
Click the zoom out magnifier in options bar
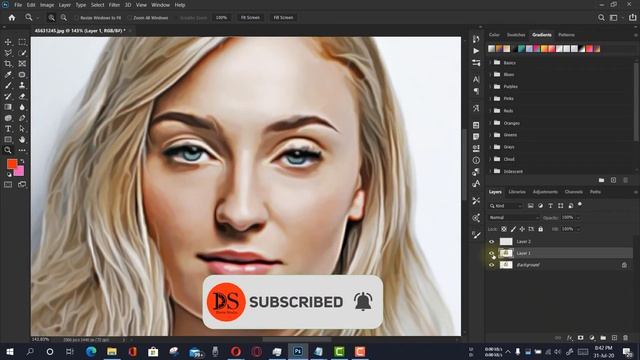pyautogui.click(x=64, y=18)
